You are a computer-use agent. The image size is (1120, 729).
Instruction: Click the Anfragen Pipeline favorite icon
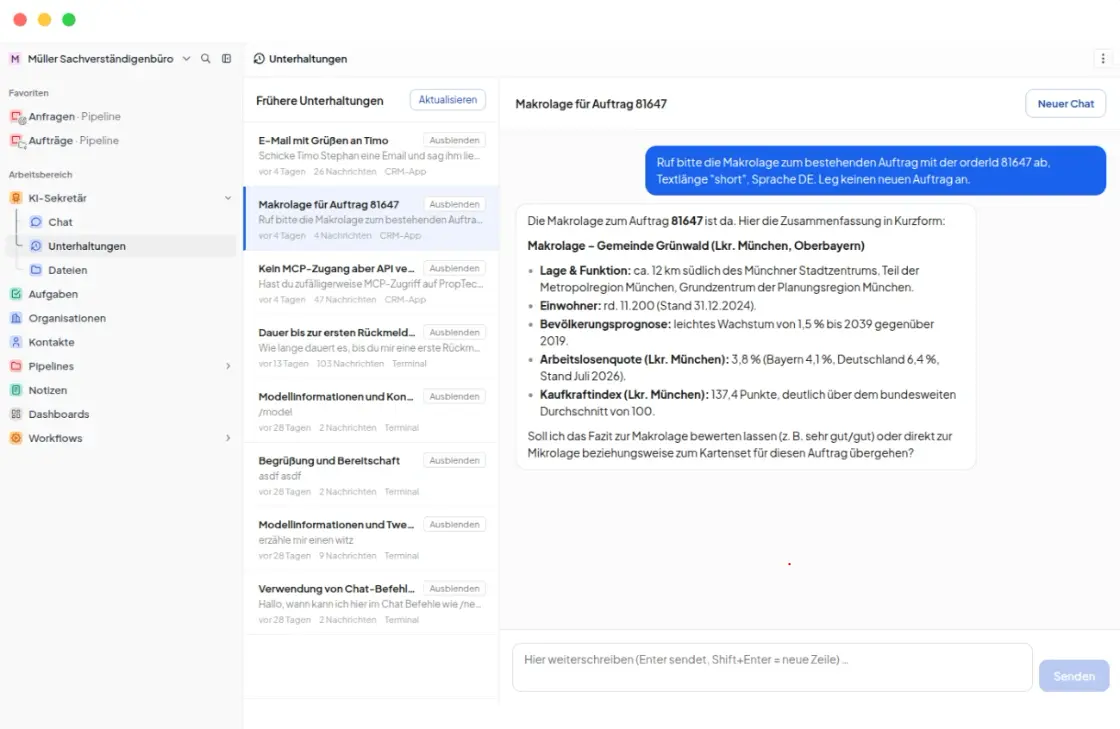point(16,116)
